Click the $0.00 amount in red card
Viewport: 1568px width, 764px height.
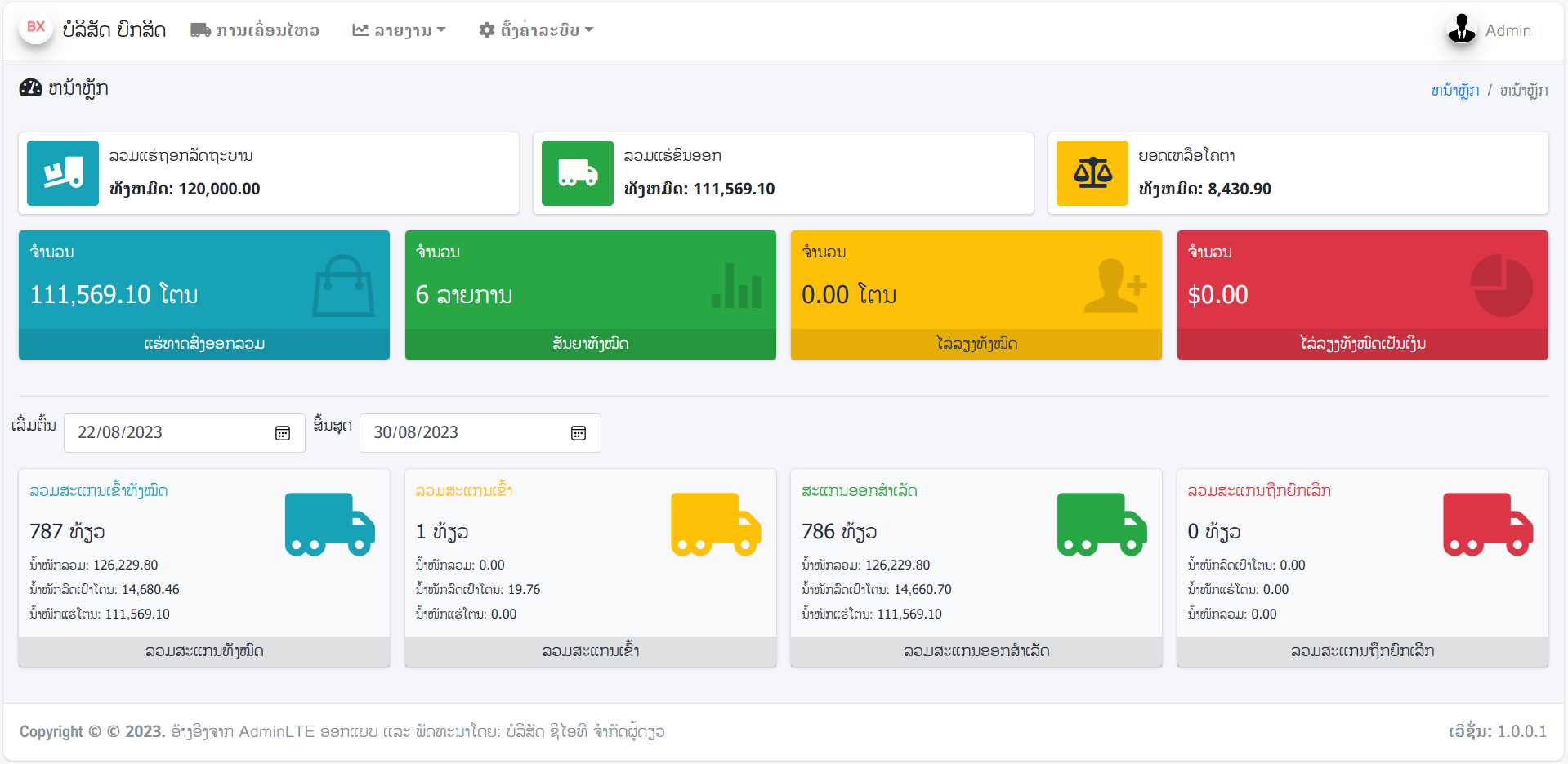click(x=1217, y=295)
